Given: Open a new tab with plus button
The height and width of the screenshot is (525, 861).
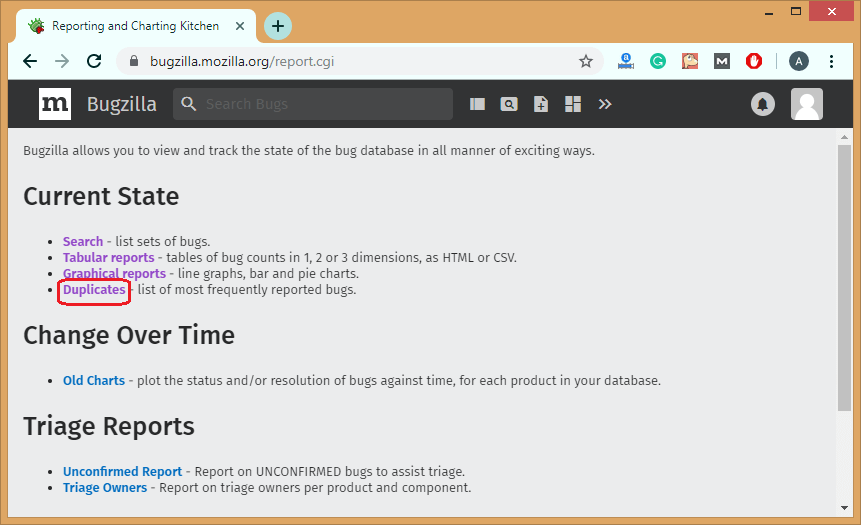Looking at the screenshot, I should [278, 26].
